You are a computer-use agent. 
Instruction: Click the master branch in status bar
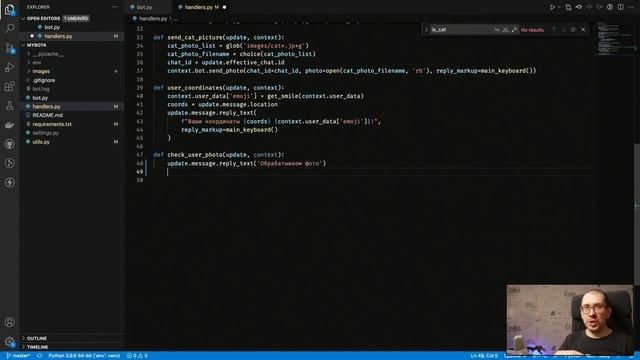pyautogui.click(x=19, y=356)
